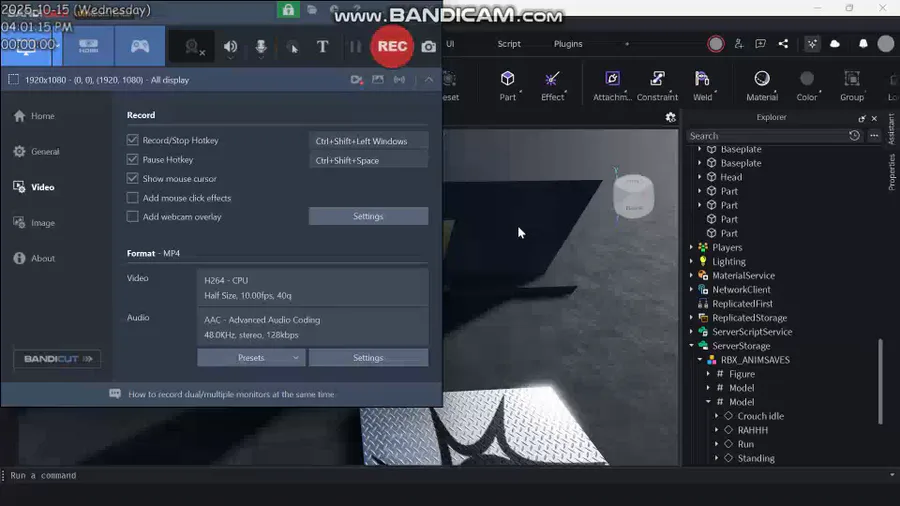Open the Material tool in Roblox Studio
Image resolution: width=900 pixels, height=506 pixels.
click(x=762, y=85)
